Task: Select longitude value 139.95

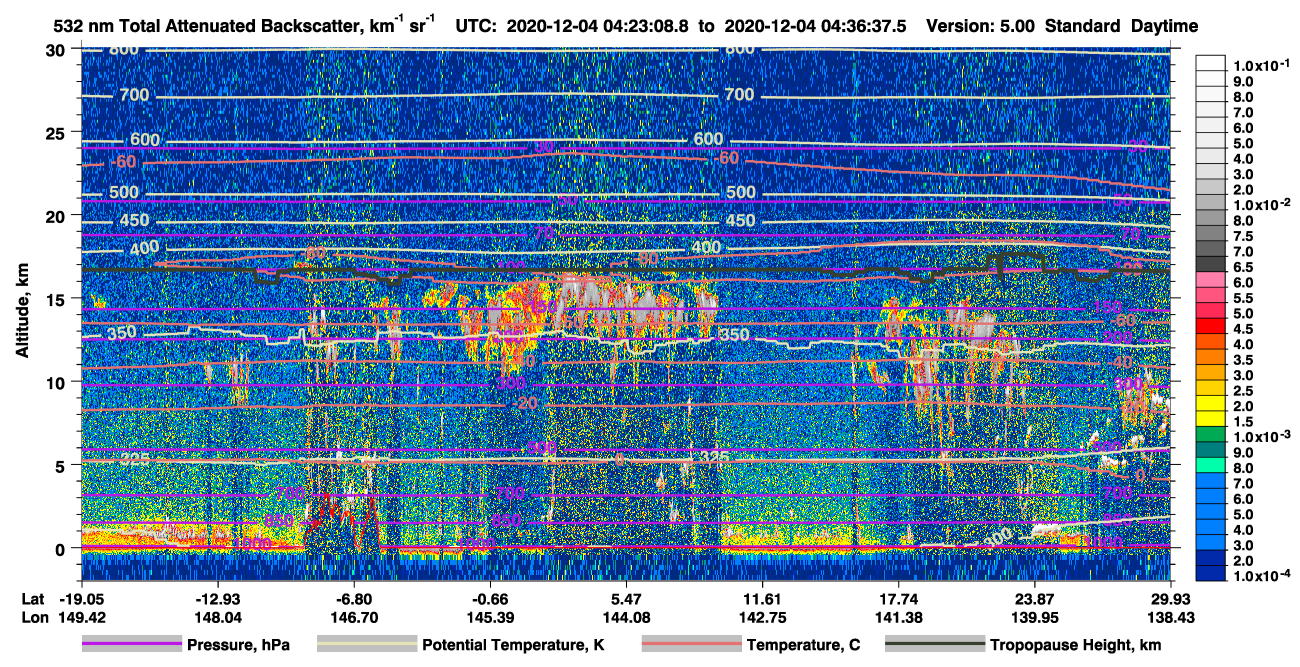Action: (x=1035, y=617)
